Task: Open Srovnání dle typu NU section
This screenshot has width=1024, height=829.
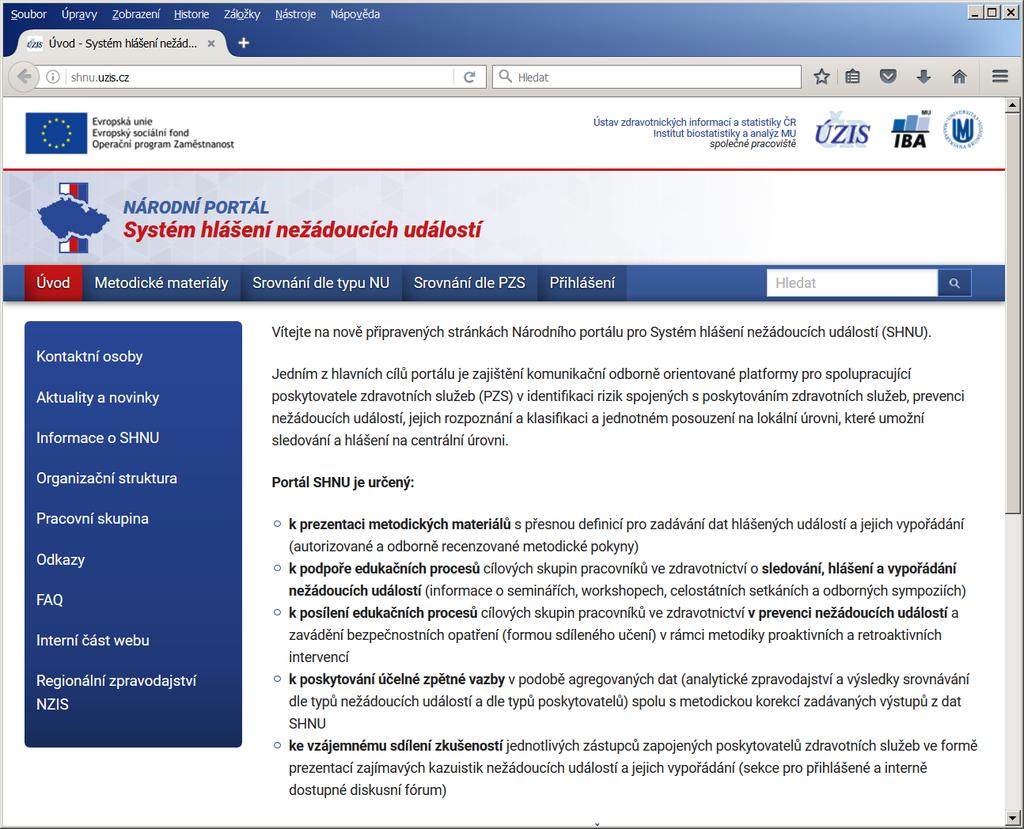Action: [321, 283]
